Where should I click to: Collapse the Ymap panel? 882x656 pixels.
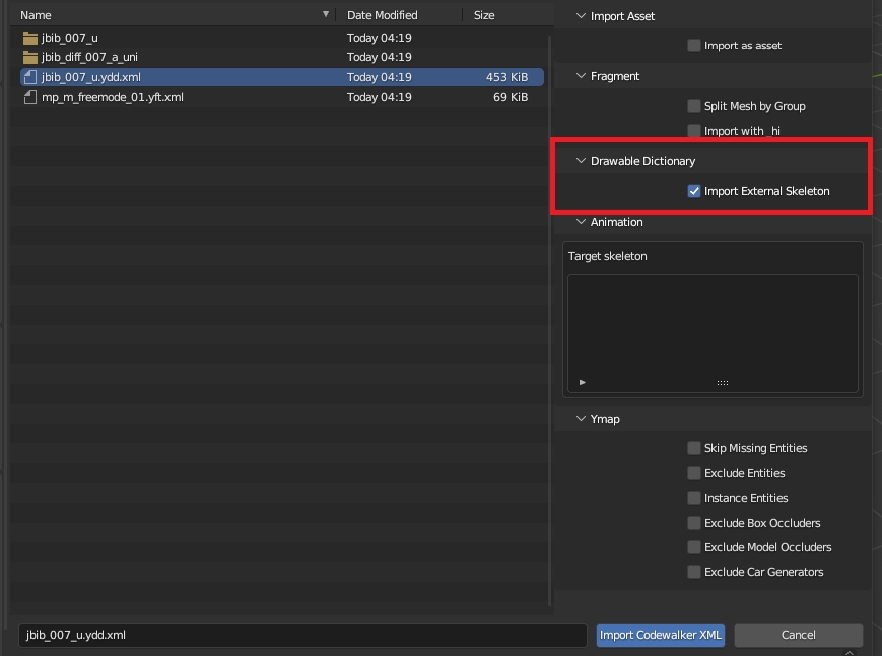pyautogui.click(x=581, y=419)
